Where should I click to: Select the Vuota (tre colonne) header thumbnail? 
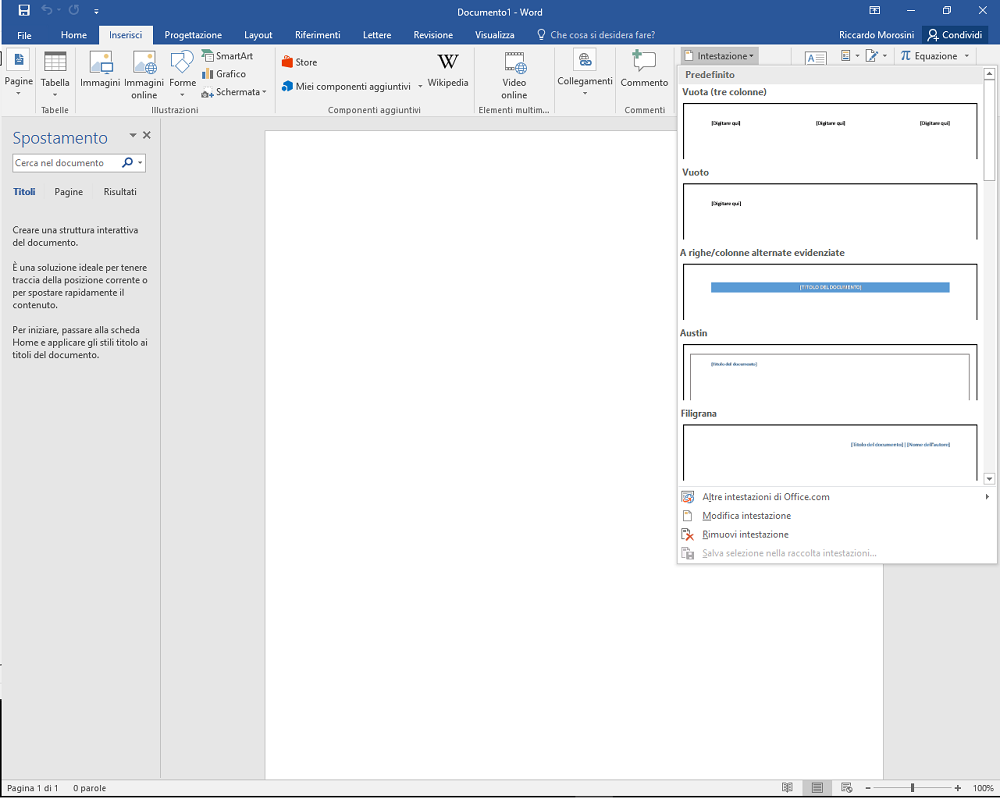[830, 131]
